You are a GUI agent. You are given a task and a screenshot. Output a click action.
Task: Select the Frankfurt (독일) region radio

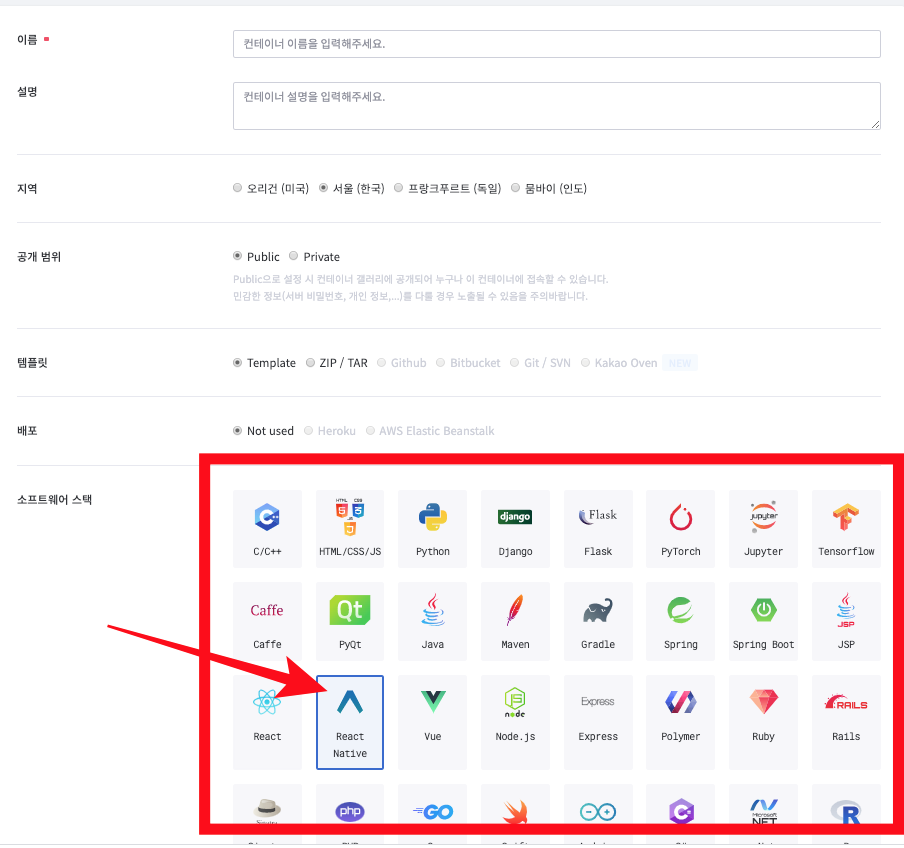pos(398,187)
